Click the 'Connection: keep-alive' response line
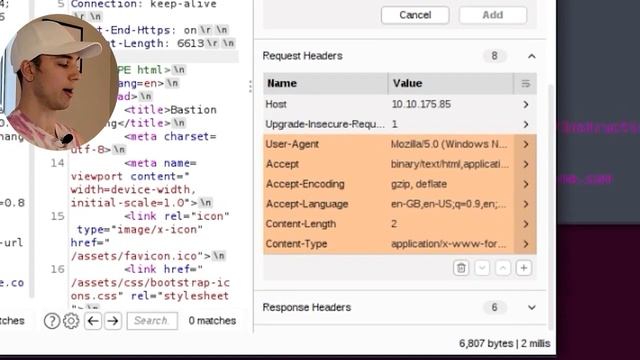 [x=144, y=4]
